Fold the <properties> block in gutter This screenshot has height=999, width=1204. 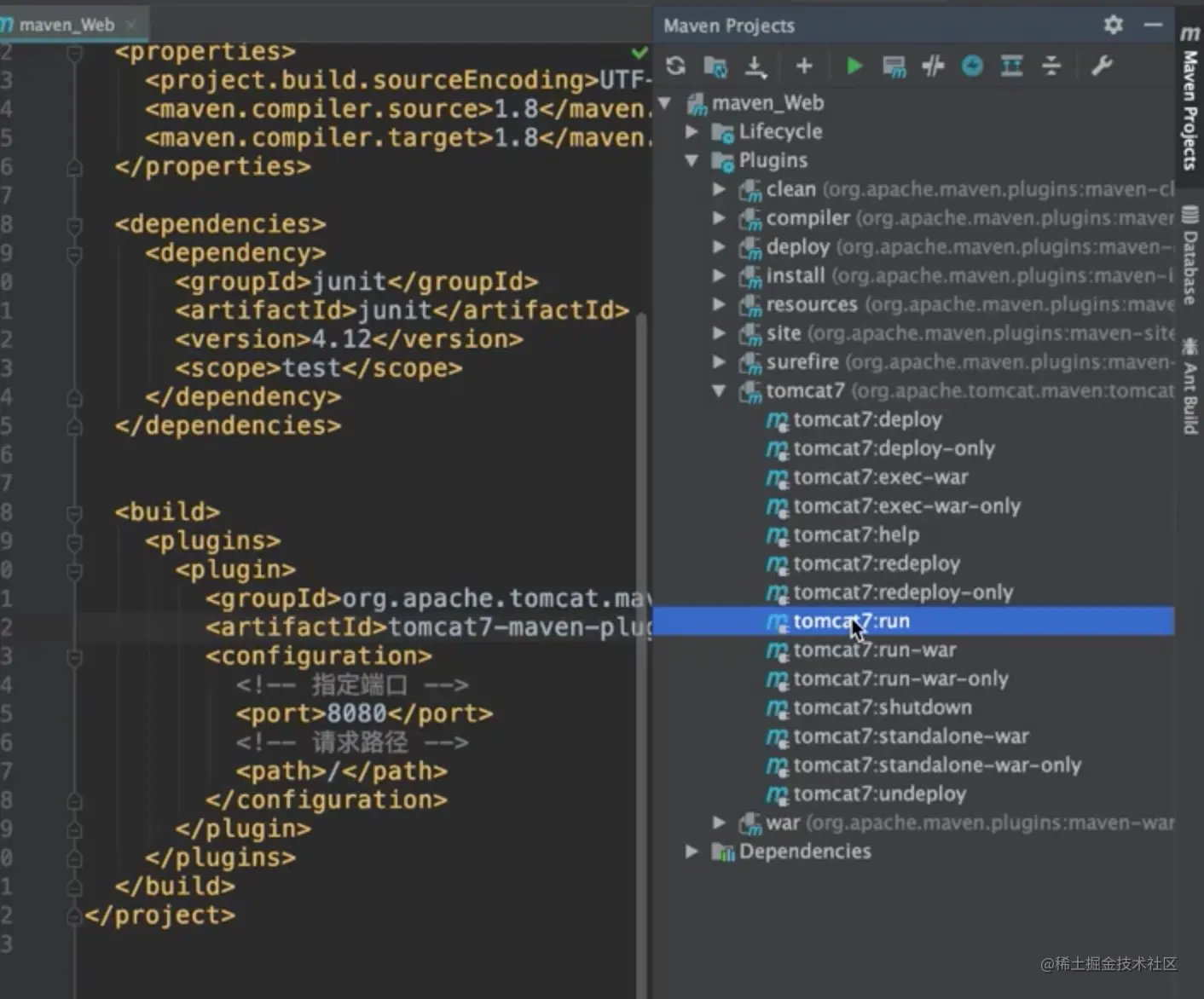(x=74, y=53)
